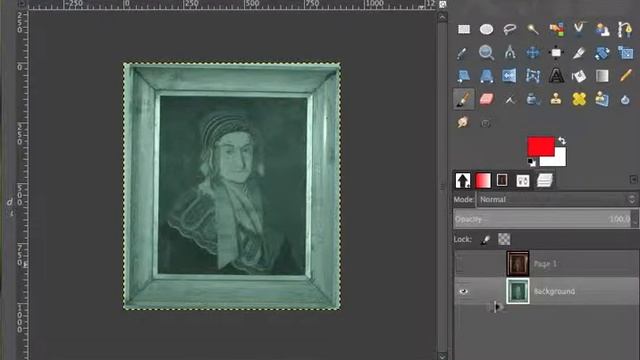Select the Text tool
Viewport: 640px width, 360px height.
coord(556,76)
